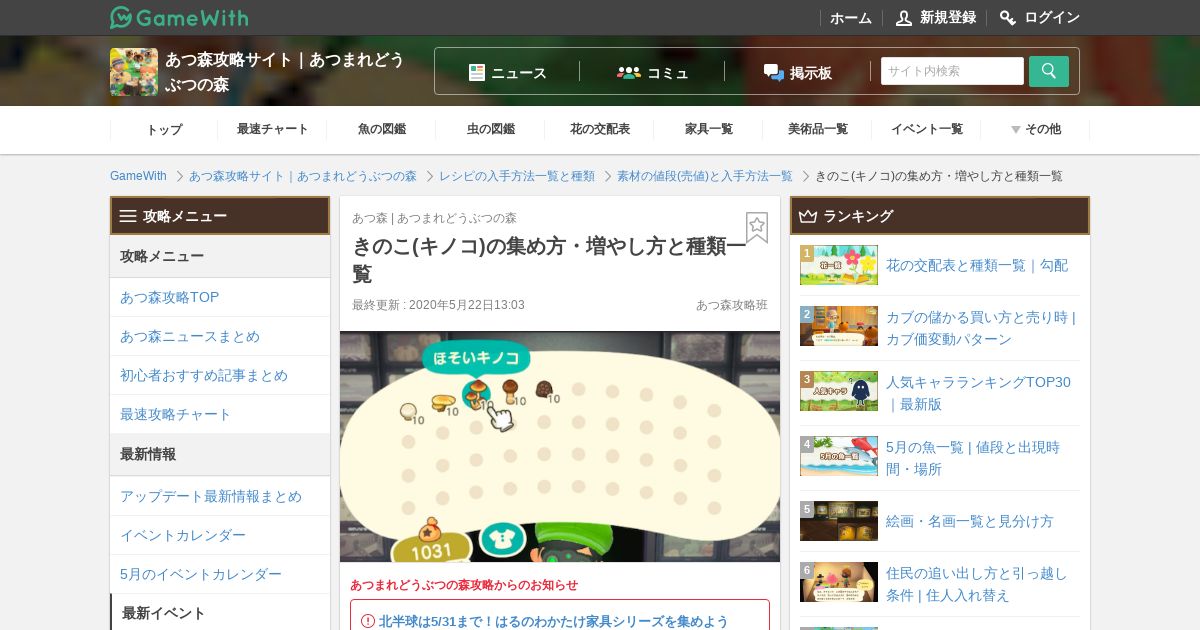1200x630 pixels.
Task: Click the ログイン key icon
Action: click(1008, 18)
